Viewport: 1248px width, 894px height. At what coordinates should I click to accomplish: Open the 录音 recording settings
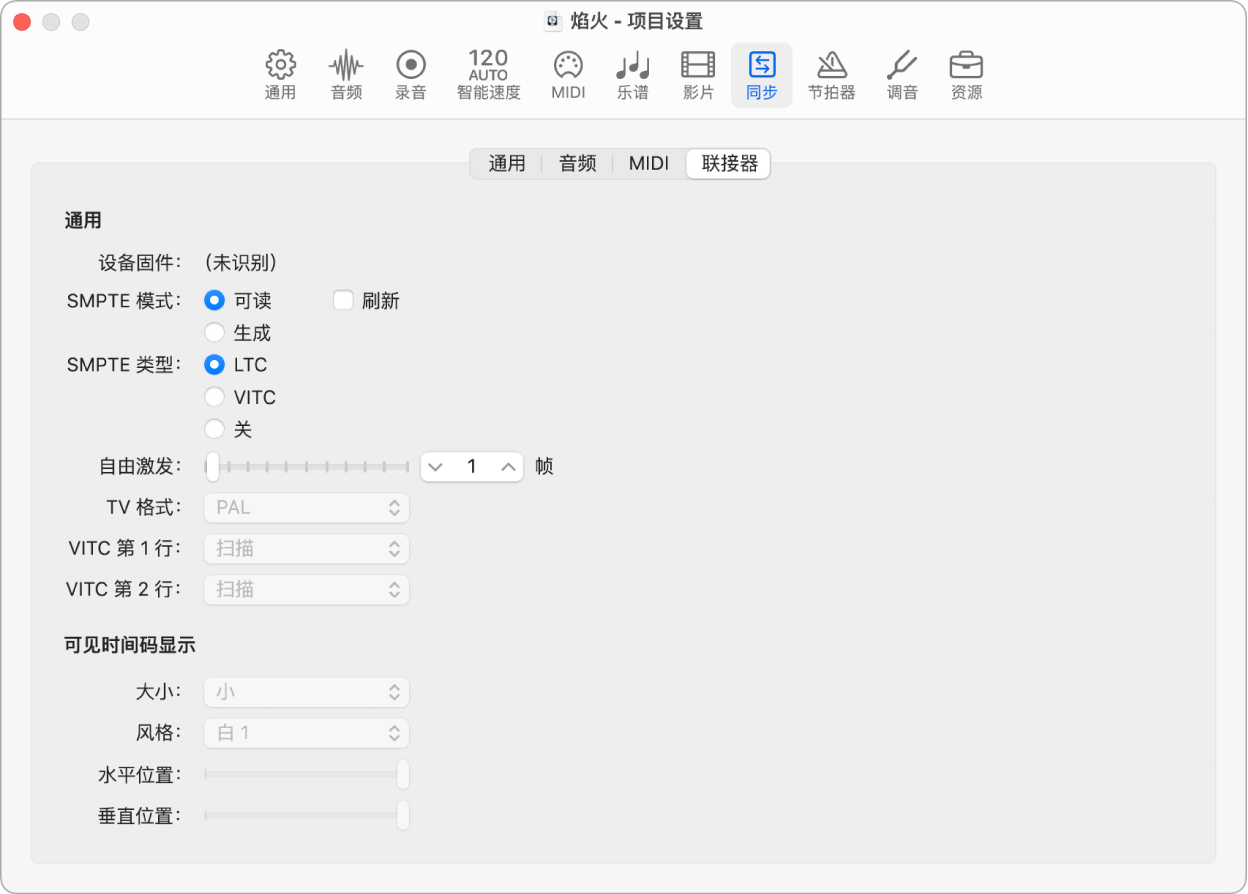pos(411,75)
